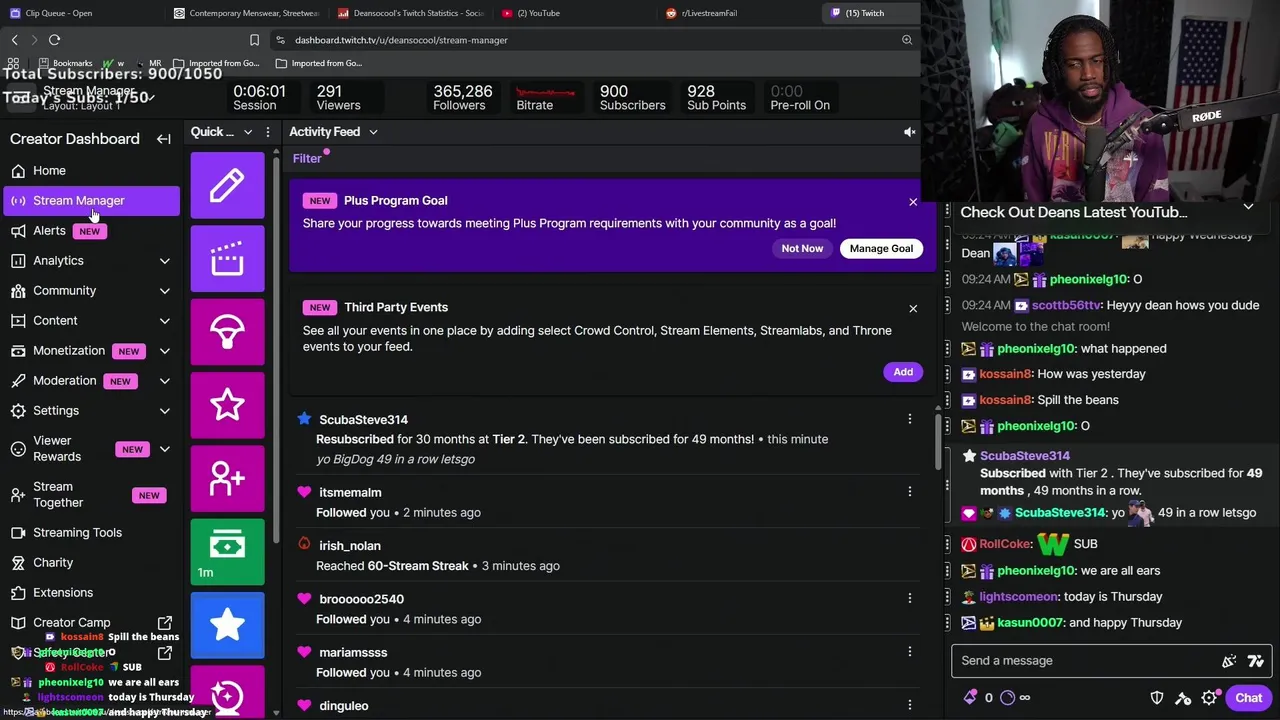
Task: Reload the page with browser refresh button
Action: 54,40
